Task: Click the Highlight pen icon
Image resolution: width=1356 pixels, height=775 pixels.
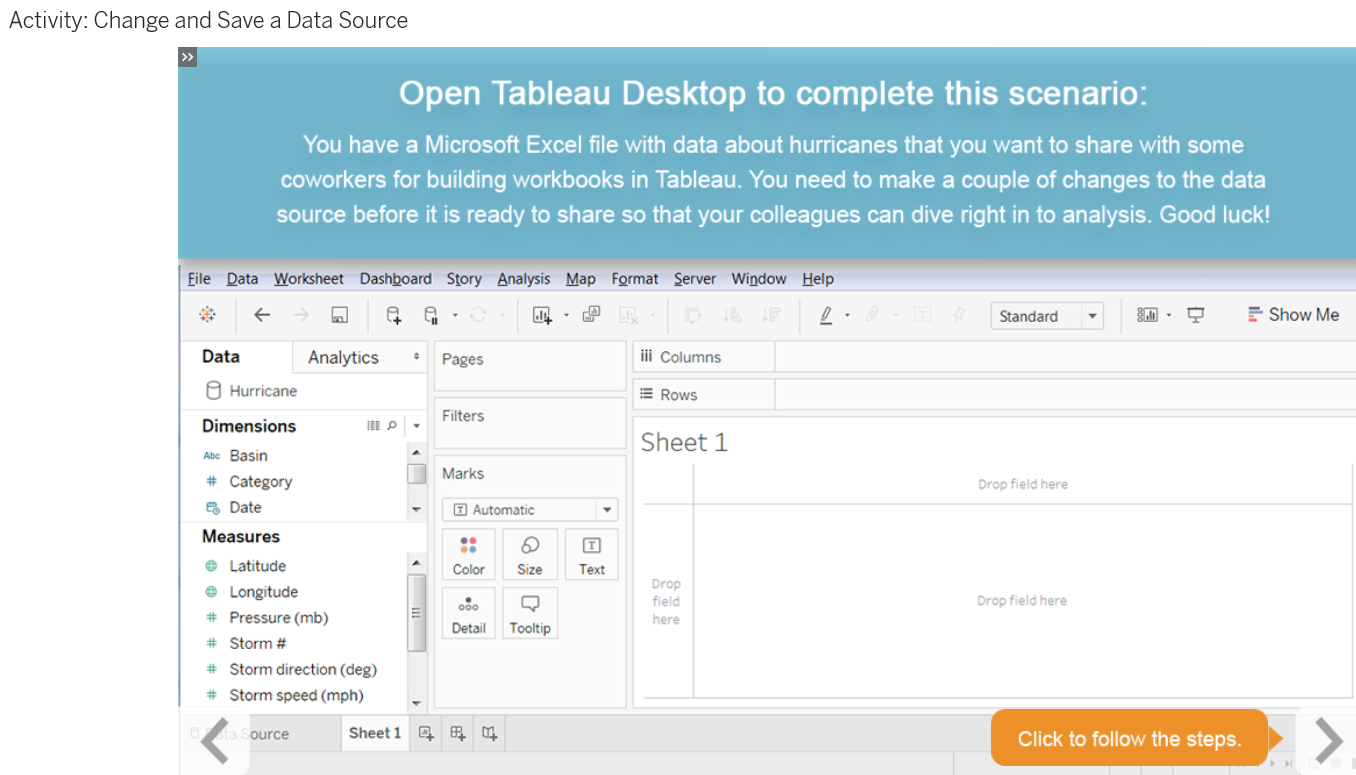Action: (826, 315)
